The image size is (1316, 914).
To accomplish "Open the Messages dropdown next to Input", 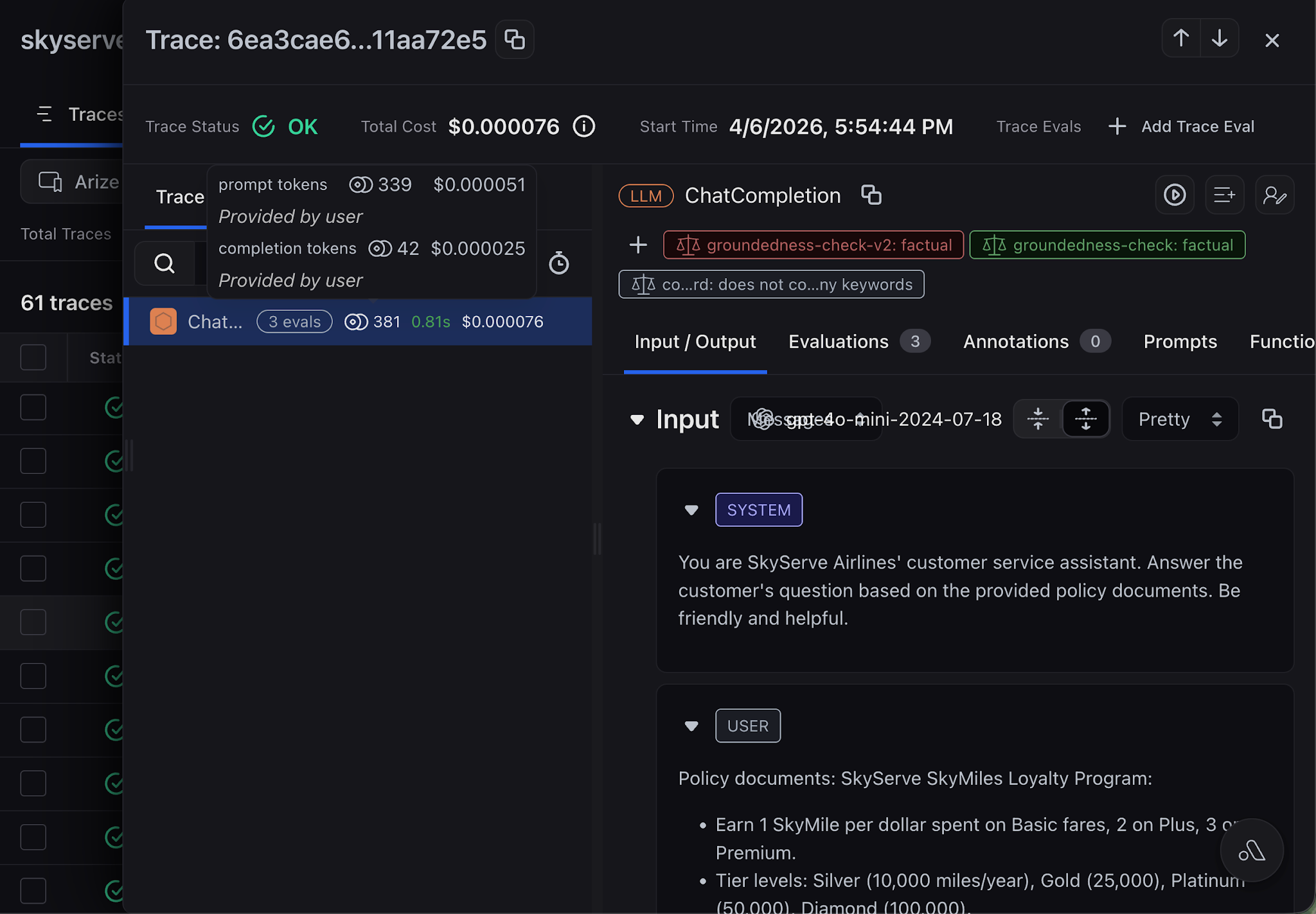I will 806,419.
